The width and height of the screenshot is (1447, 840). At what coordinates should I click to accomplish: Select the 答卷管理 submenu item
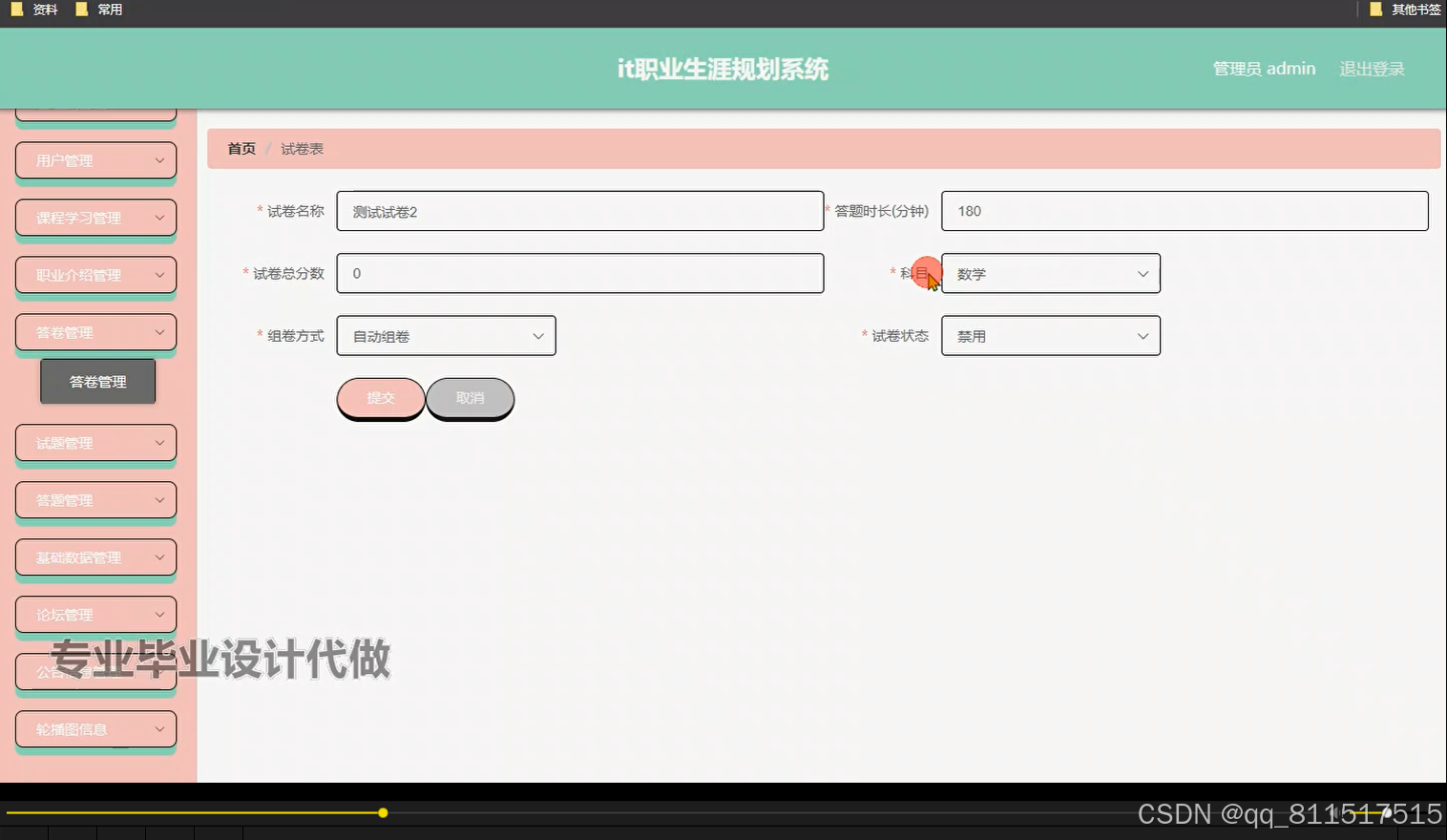pos(97,380)
